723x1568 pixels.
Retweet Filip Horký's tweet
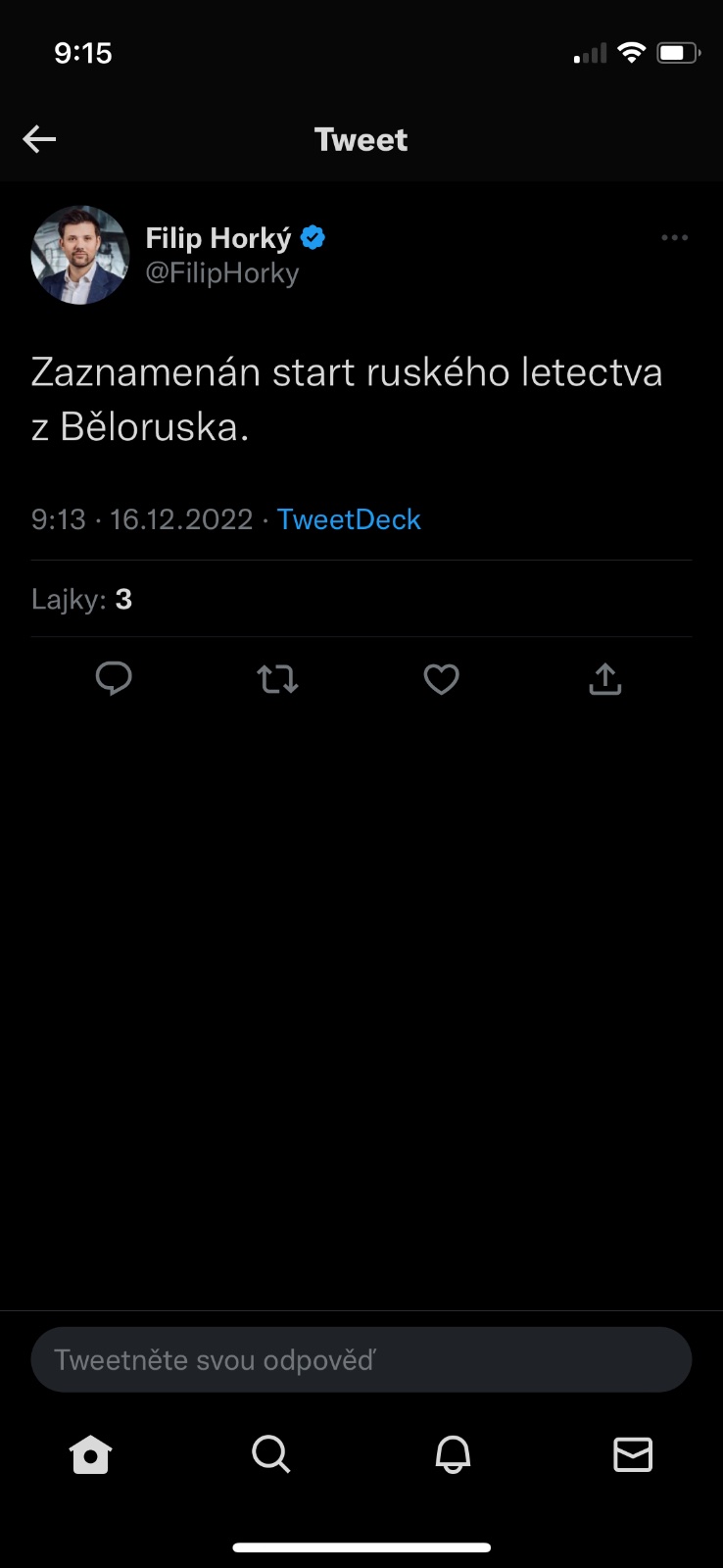[x=277, y=679]
